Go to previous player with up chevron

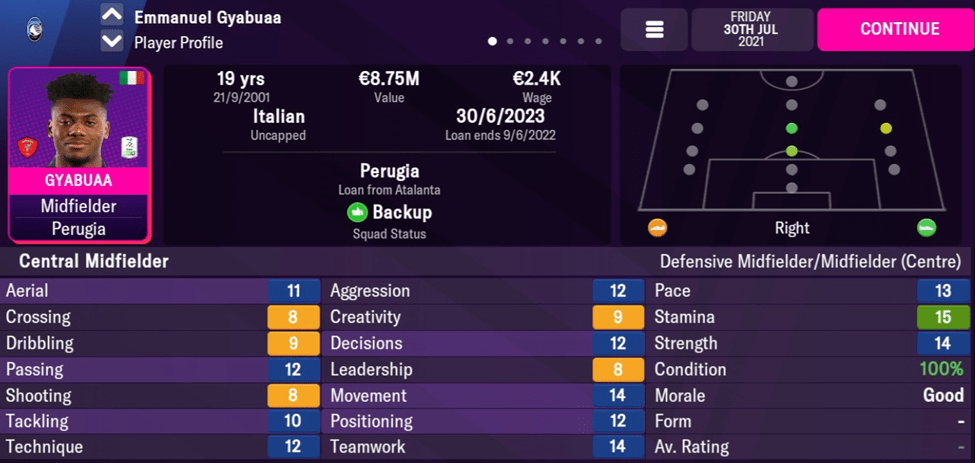tap(112, 16)
